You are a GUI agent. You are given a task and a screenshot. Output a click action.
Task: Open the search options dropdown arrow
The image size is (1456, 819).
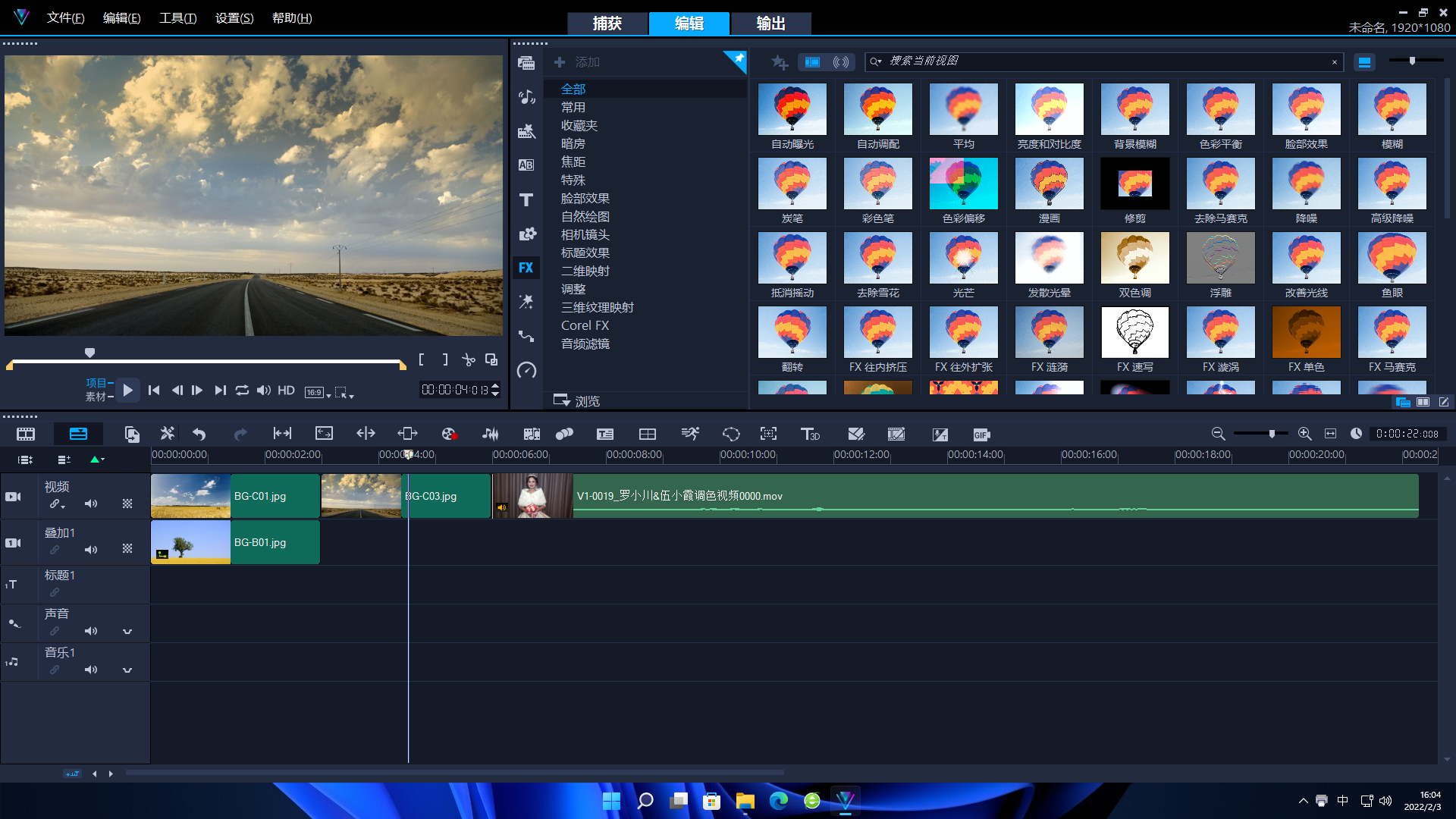pyautogui.click(x=877, y=61)
